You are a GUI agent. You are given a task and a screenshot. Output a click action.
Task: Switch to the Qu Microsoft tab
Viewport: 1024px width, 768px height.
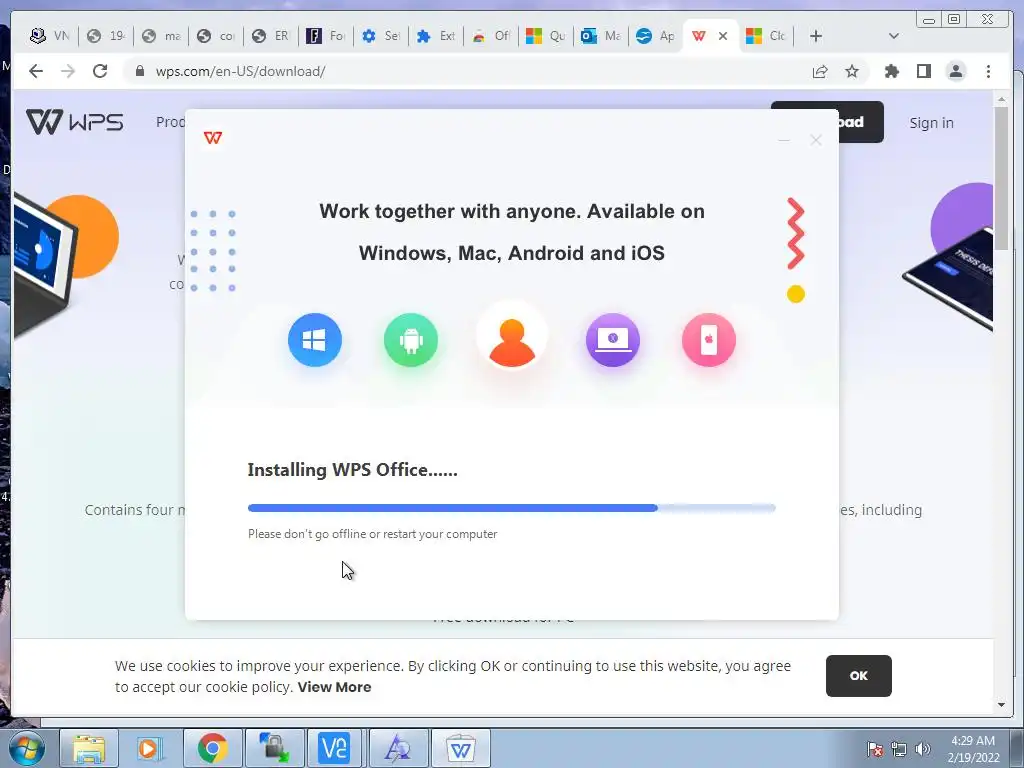pos(546,36)
